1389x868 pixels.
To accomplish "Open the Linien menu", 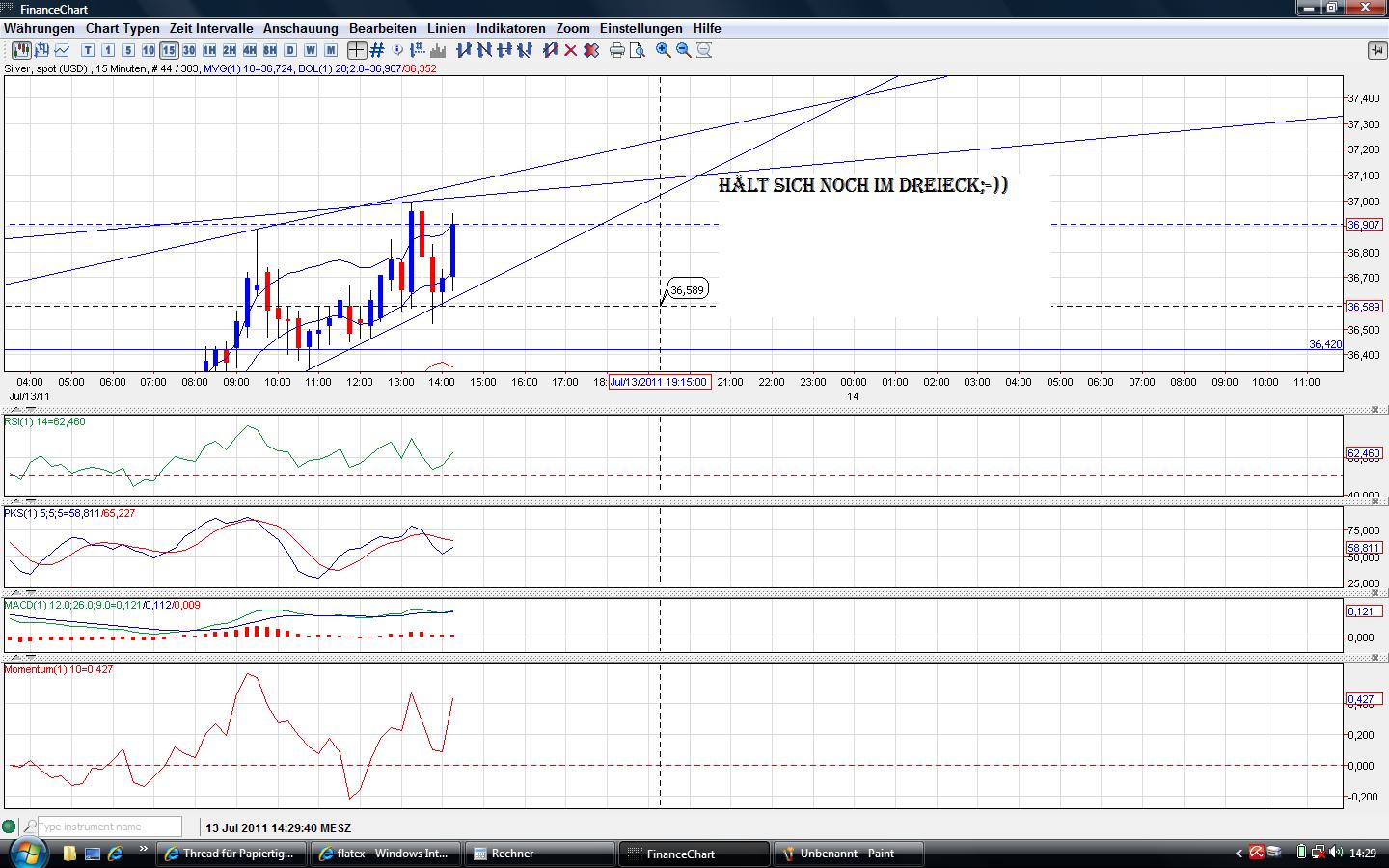I will [447, 28].
